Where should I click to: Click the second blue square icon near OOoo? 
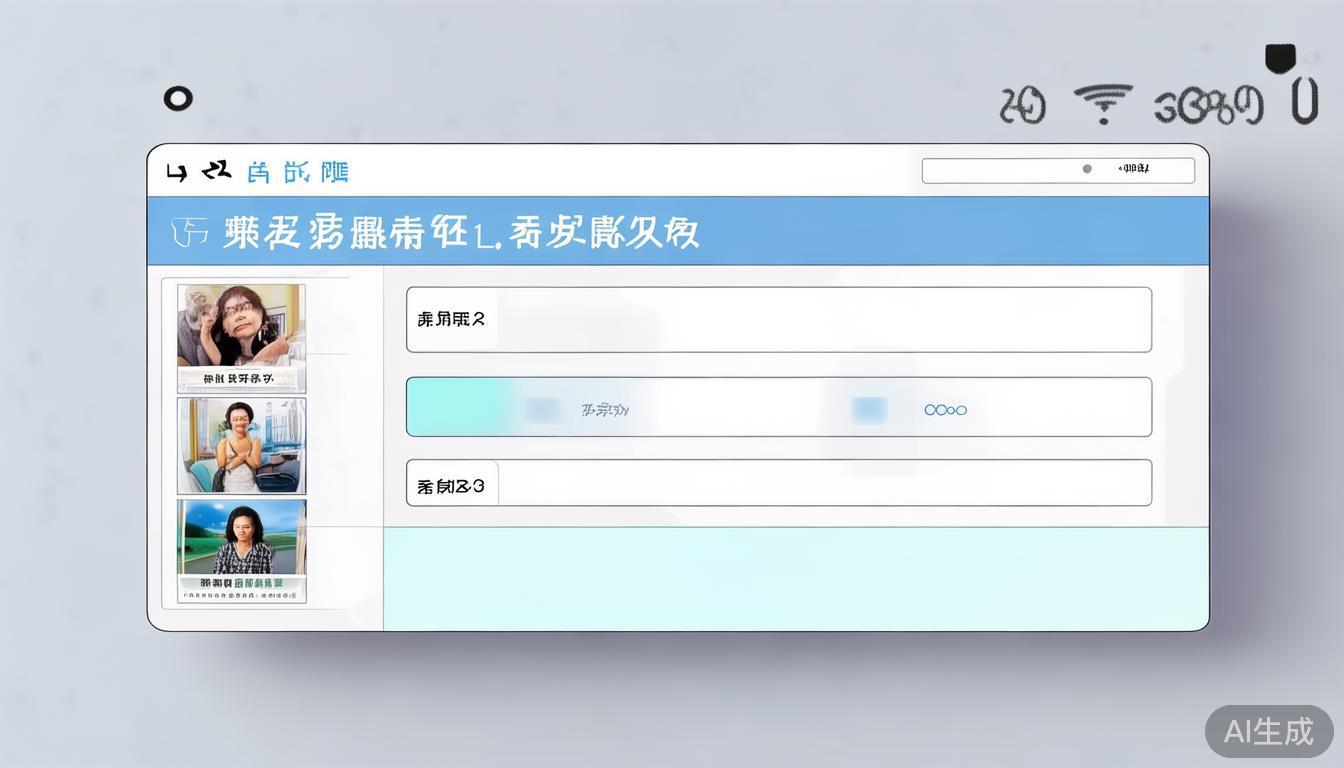click(868, 408)
